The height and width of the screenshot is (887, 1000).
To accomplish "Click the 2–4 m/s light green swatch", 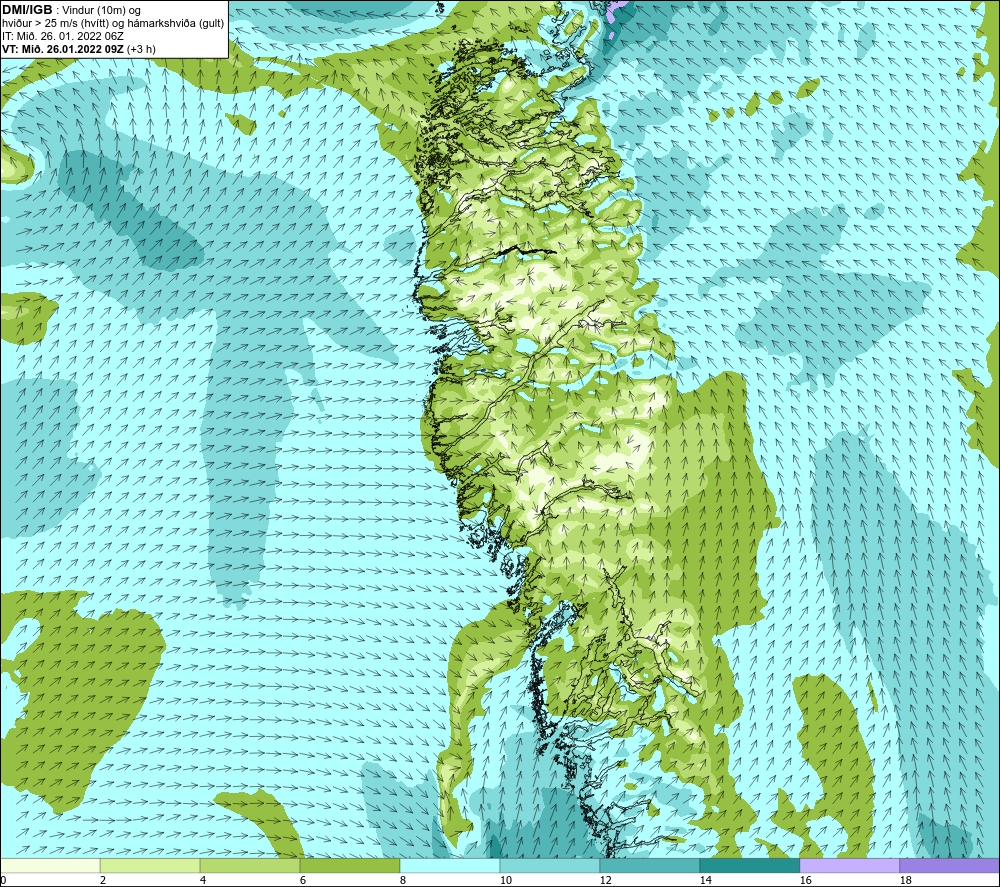I will coord(150,865).
